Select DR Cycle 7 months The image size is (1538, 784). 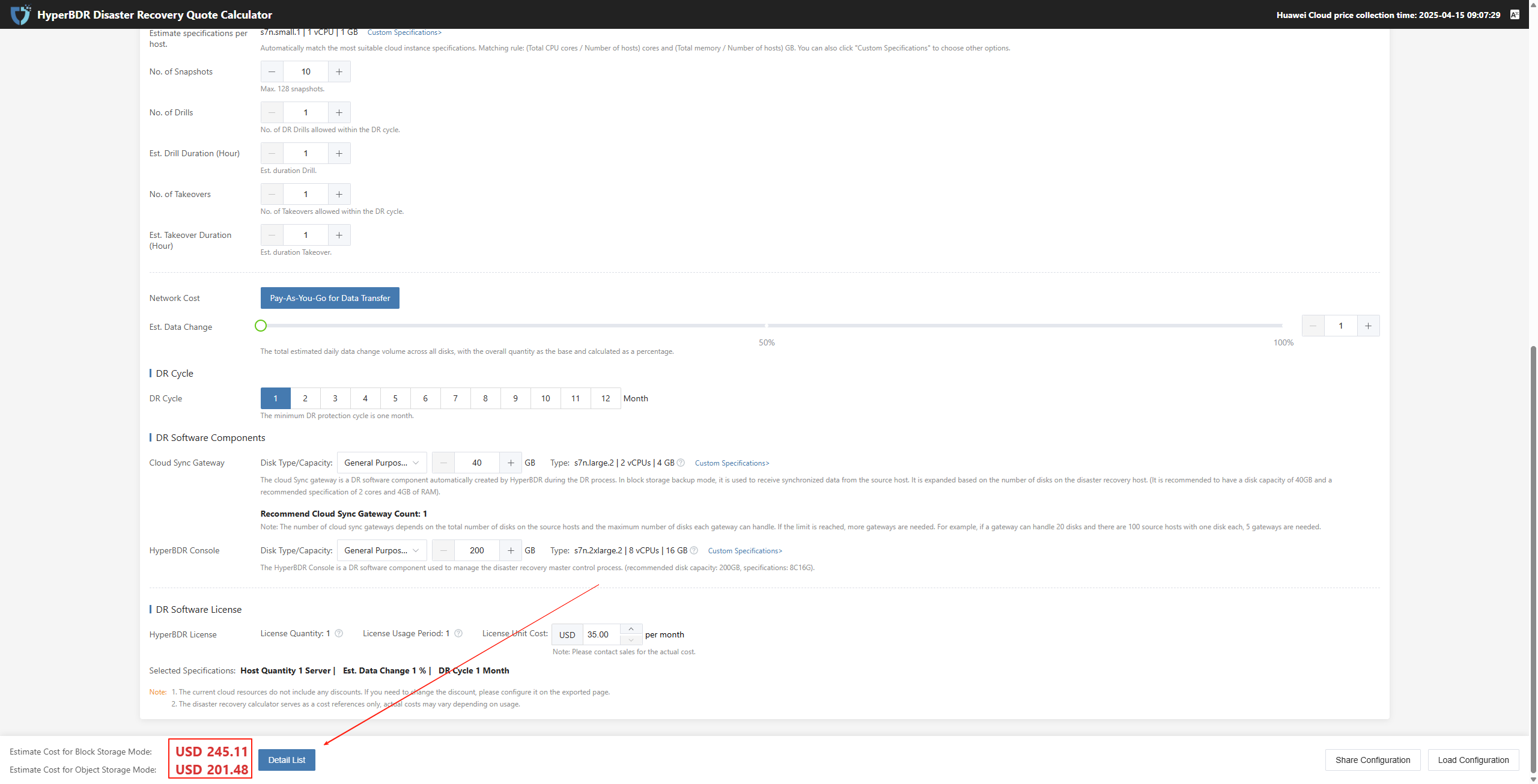coord(455,398)
